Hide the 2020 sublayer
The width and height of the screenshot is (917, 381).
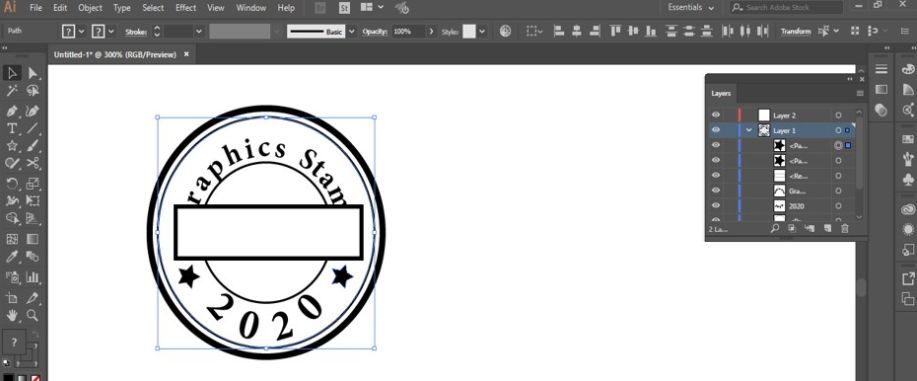716,206
